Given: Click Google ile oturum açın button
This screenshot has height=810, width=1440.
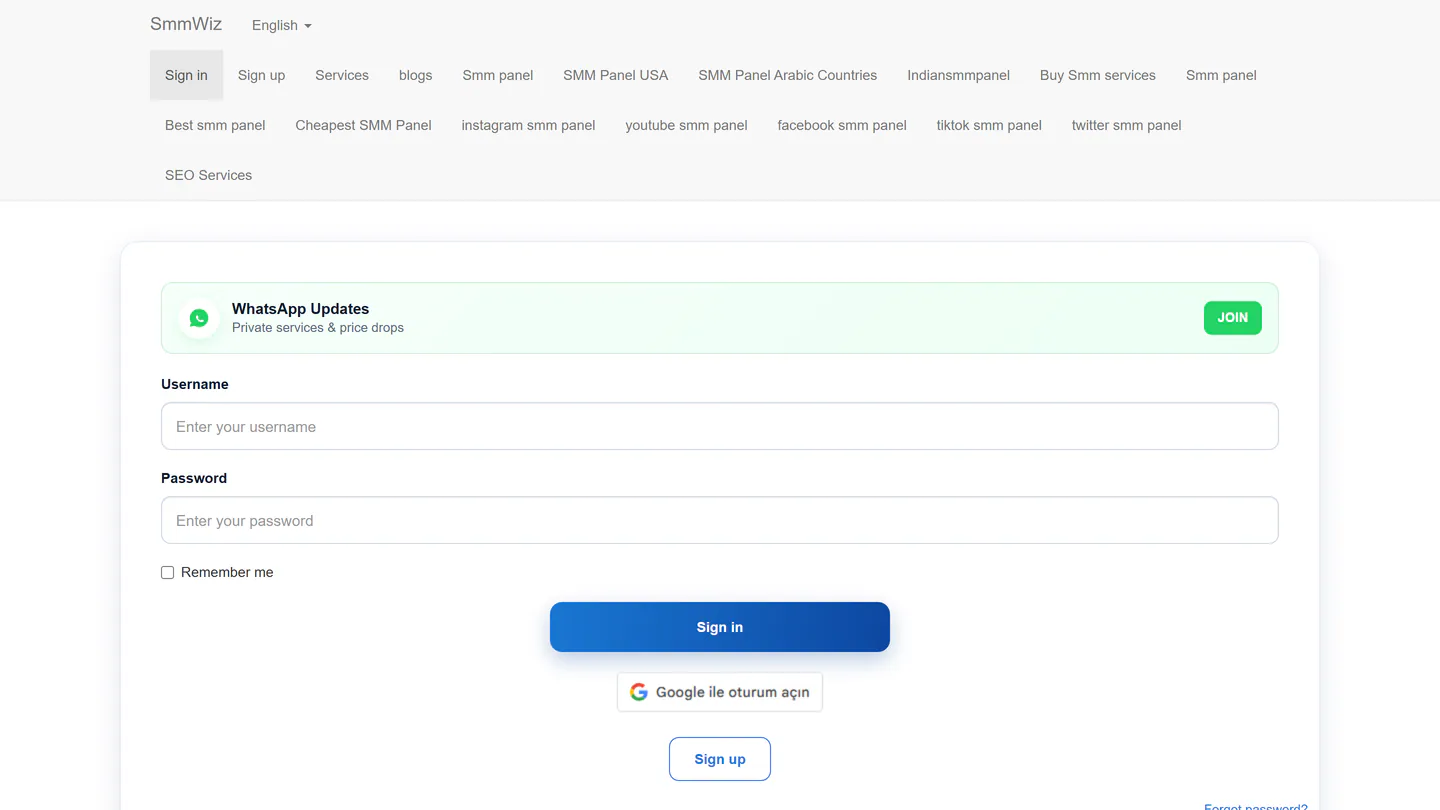Looking at the screenshot, I should [x=720, y=692].
